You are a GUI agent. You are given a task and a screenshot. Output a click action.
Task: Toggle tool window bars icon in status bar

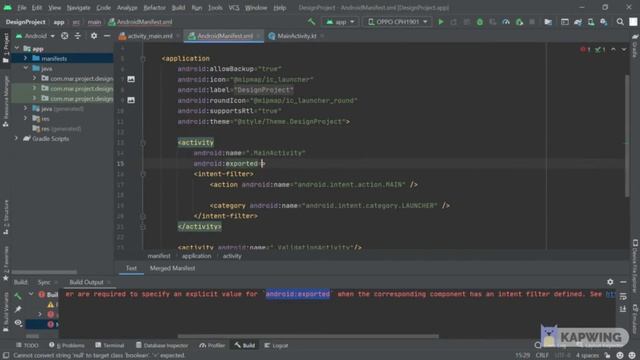(x=6, y=355)
